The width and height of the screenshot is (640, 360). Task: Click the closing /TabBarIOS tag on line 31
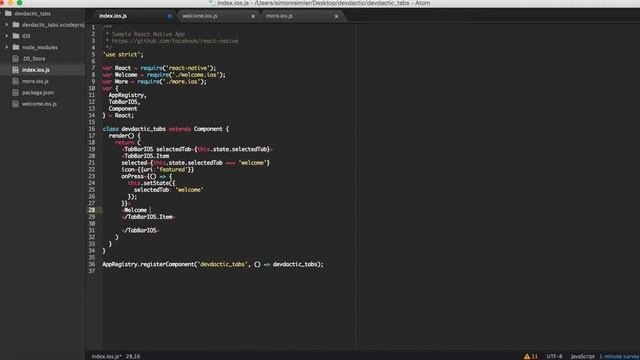pos(141,231)
